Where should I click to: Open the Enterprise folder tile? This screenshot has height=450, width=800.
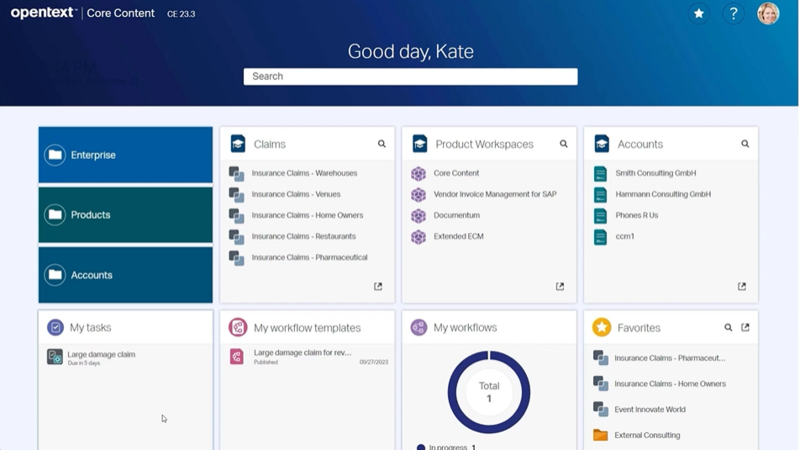[x=125, y=155]
